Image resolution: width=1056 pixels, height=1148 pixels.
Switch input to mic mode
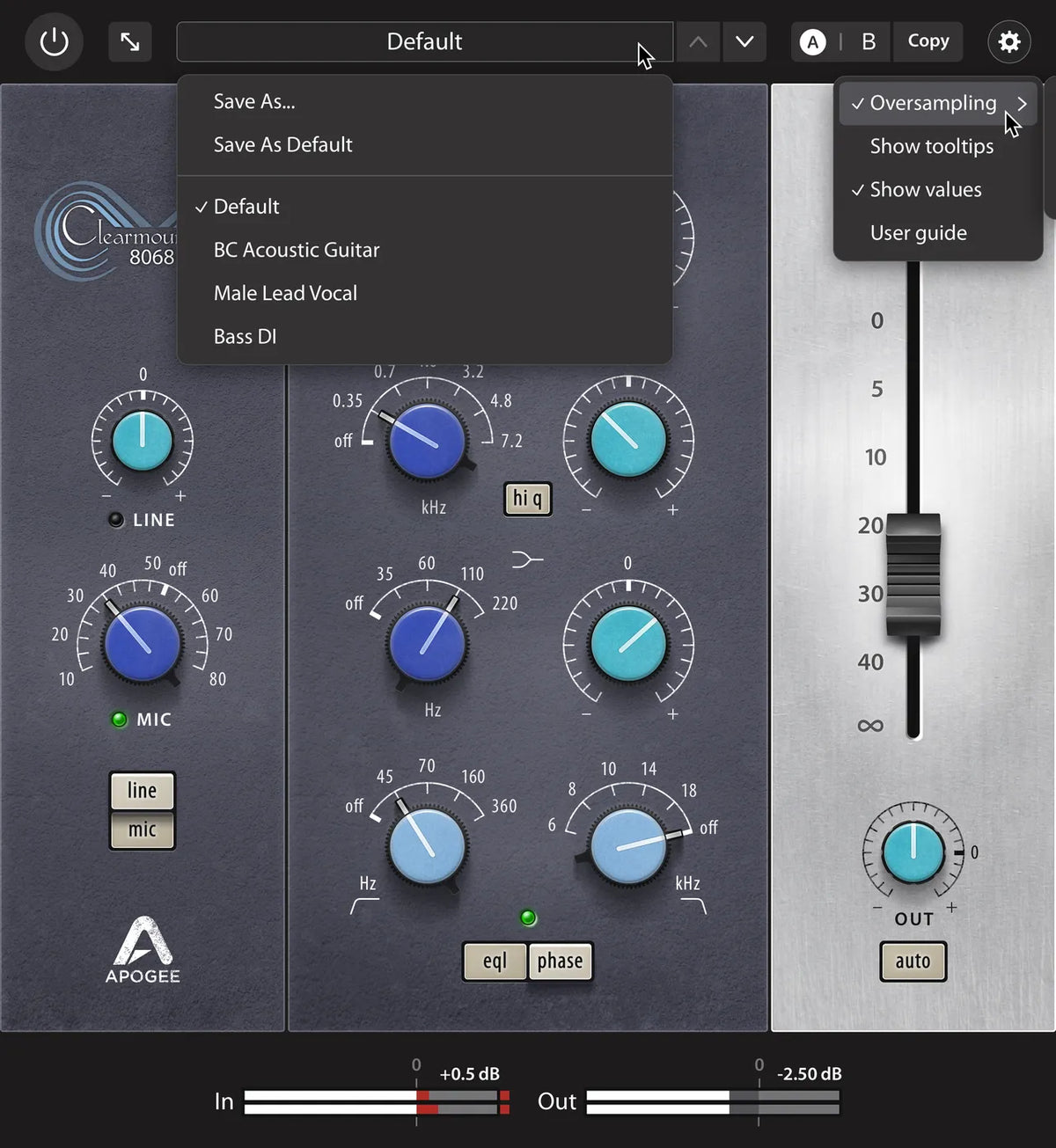[x=142, y=830]
